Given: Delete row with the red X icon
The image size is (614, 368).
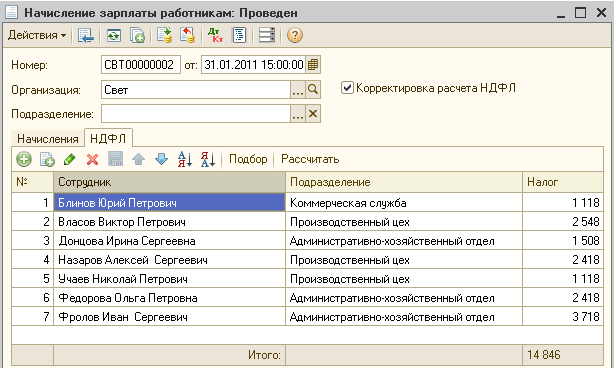Looking at the screenshot, I should pyautogui.click(x=92, y=159).
